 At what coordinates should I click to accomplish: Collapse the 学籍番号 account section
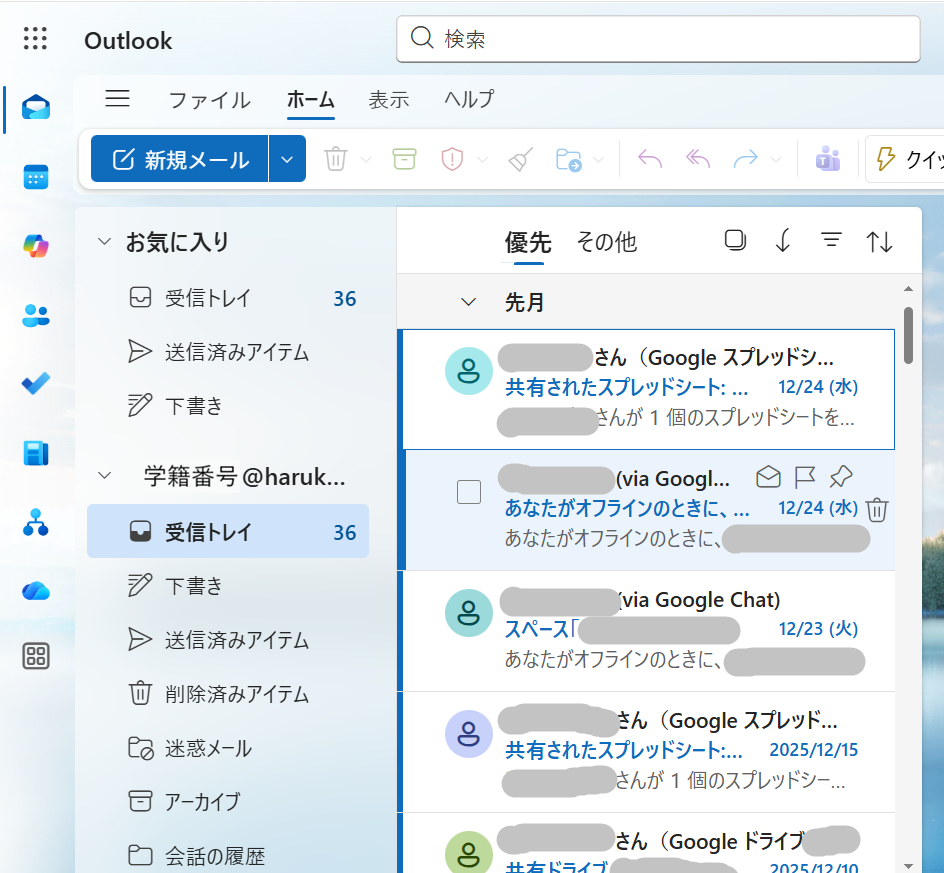click(104, 476)
